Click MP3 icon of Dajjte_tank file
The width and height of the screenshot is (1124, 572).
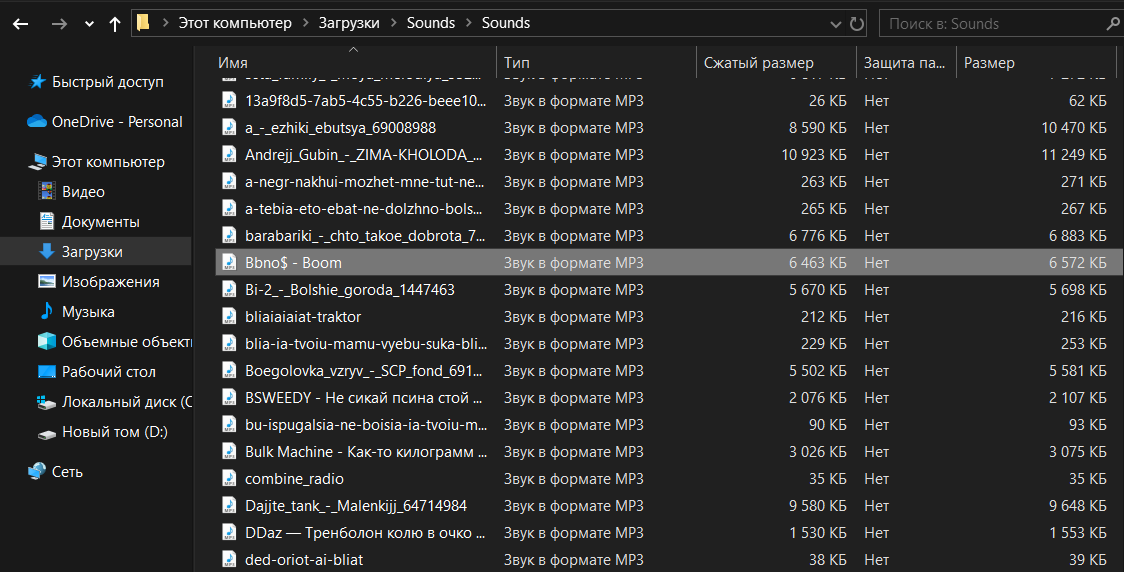[229, 506]
